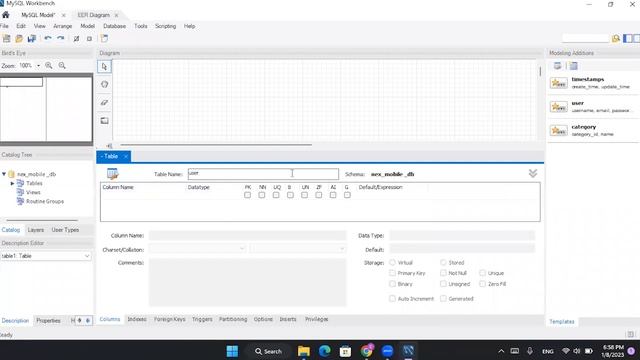Check the G column checkbox
The width and height of the screenshot is (640, 360).
pos(347,195)
